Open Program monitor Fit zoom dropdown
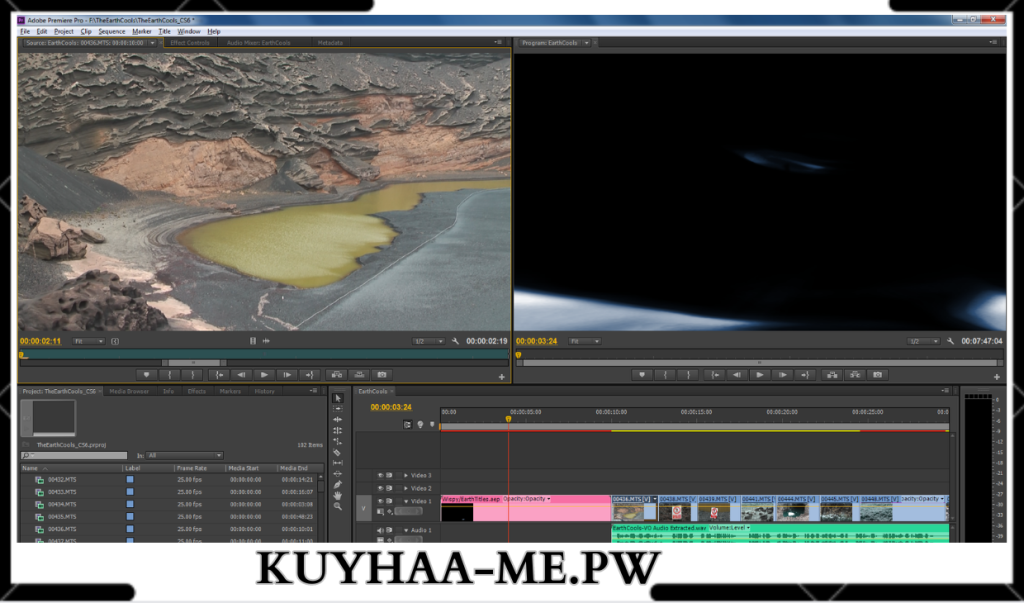Screen dimensions: 1024x603 (x=584, y=341)
